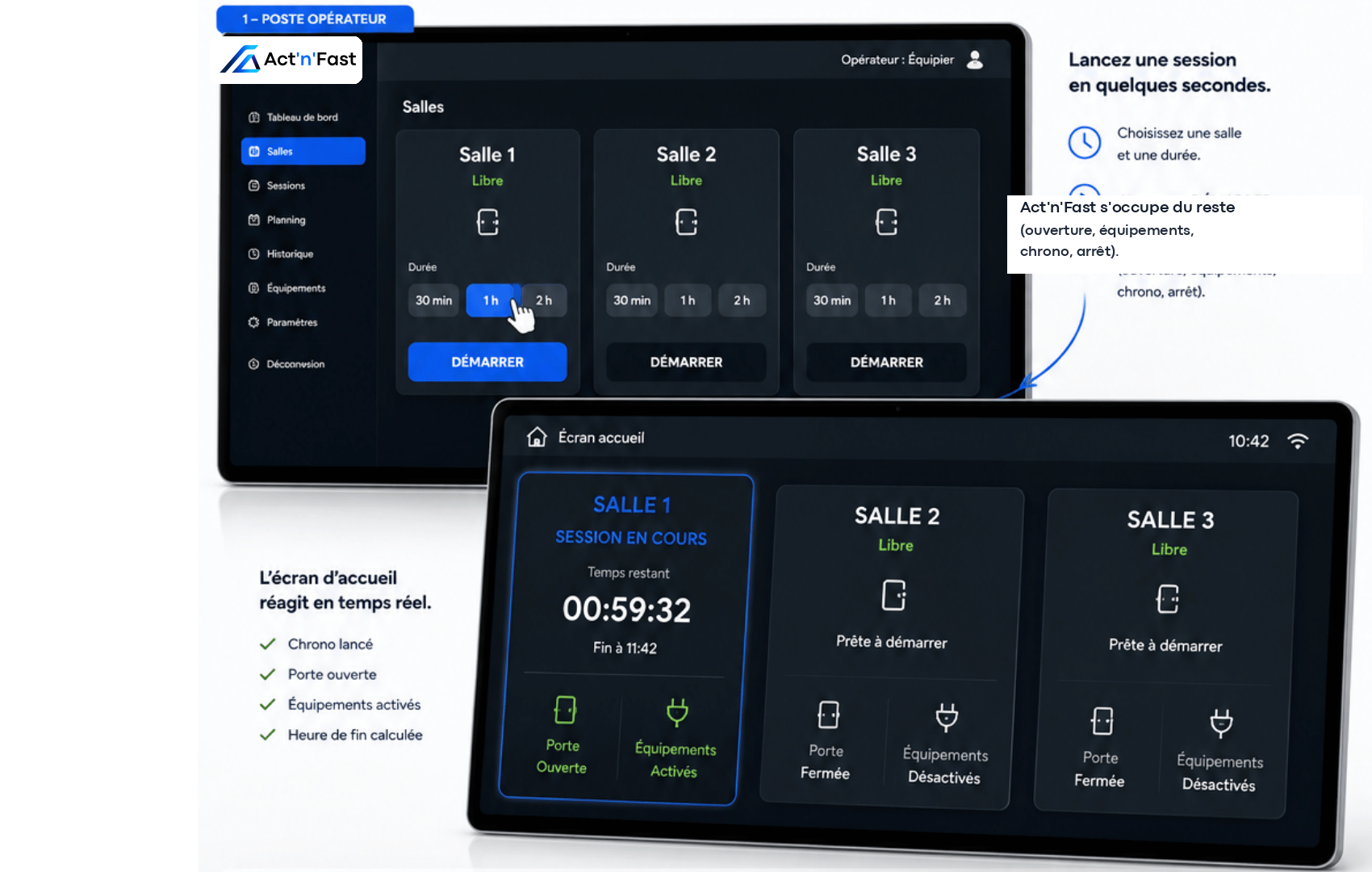The width and height of the screenshot is (1372, 872).
Task: Choose 1 h duration for Salle 2
Action: pyautogui.click(x=688, y=300)
